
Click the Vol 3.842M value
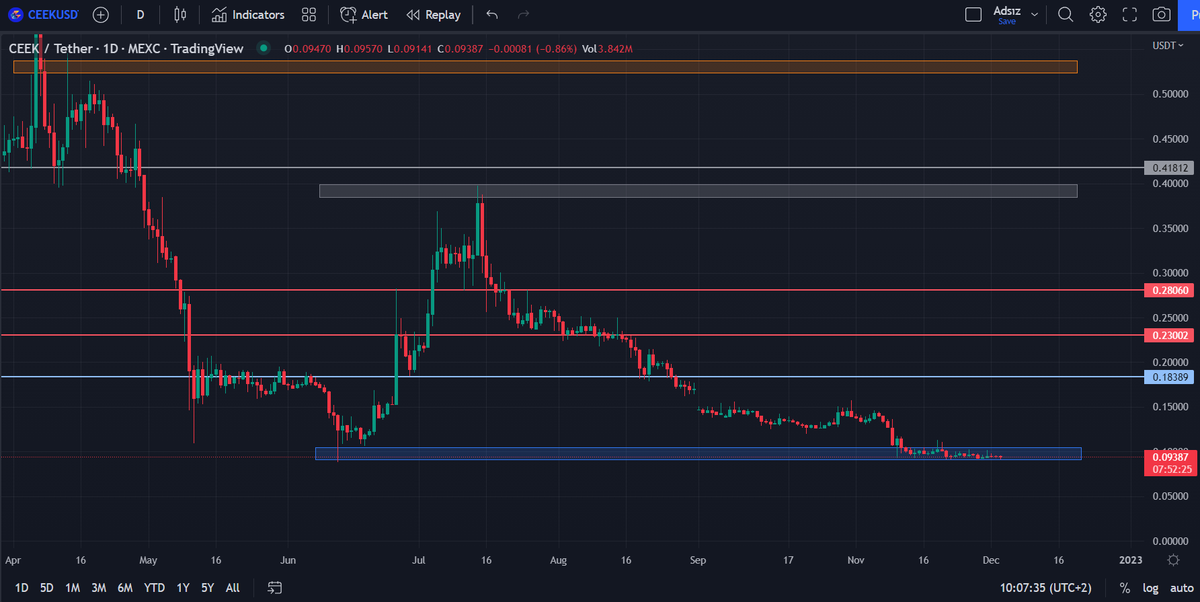coord(606,49)
